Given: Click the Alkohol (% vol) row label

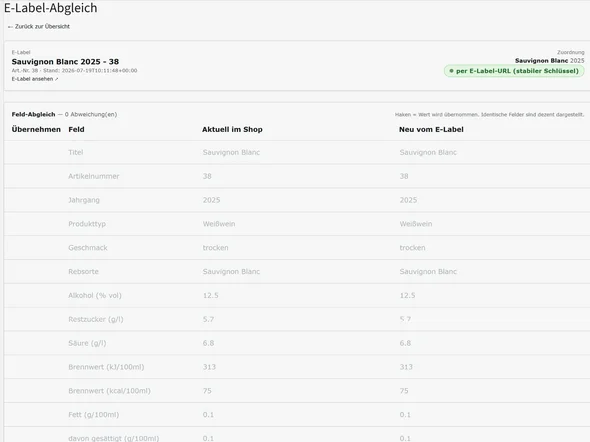Looking at the screenshot, I should pyautogui.click(x=95, y=295).
